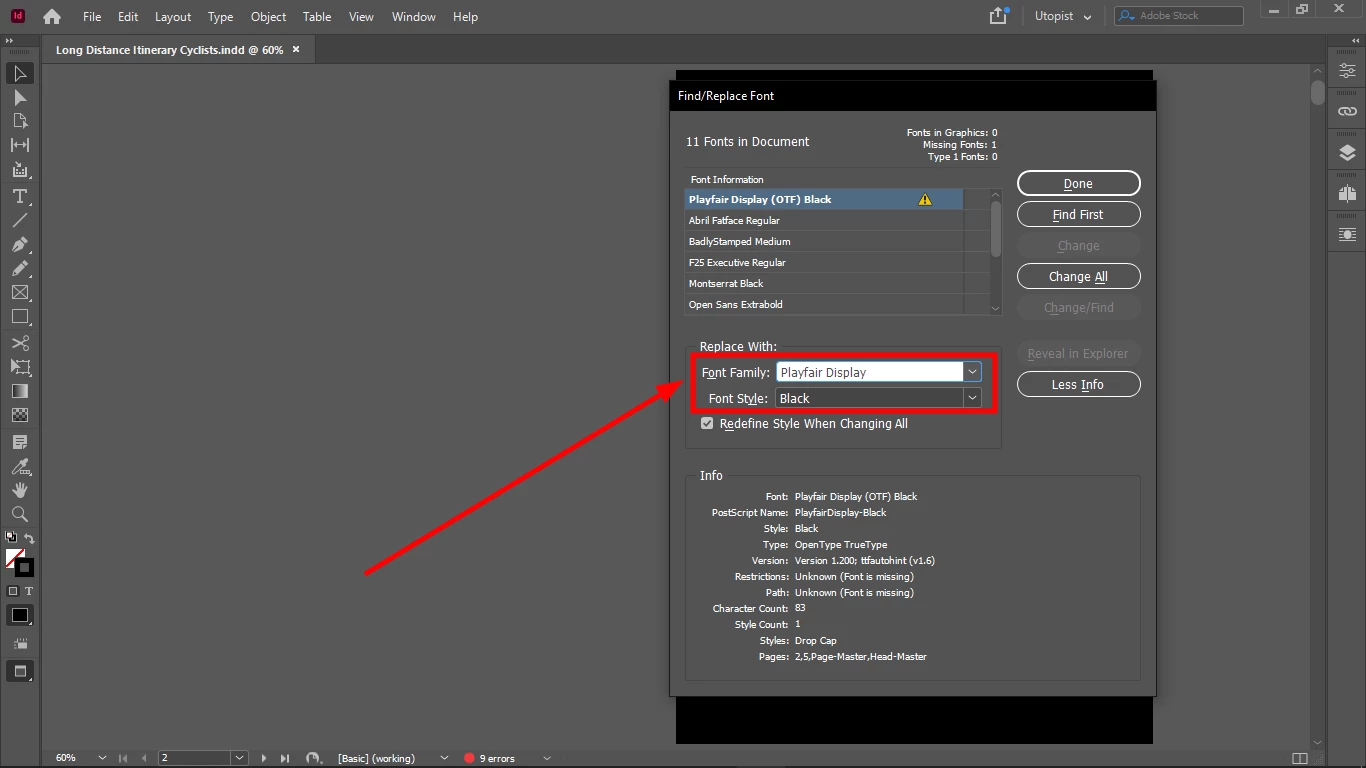Expand the 9 errors dropdown arrow
The image size is (1366, 768).
click(x=546, y=758)
